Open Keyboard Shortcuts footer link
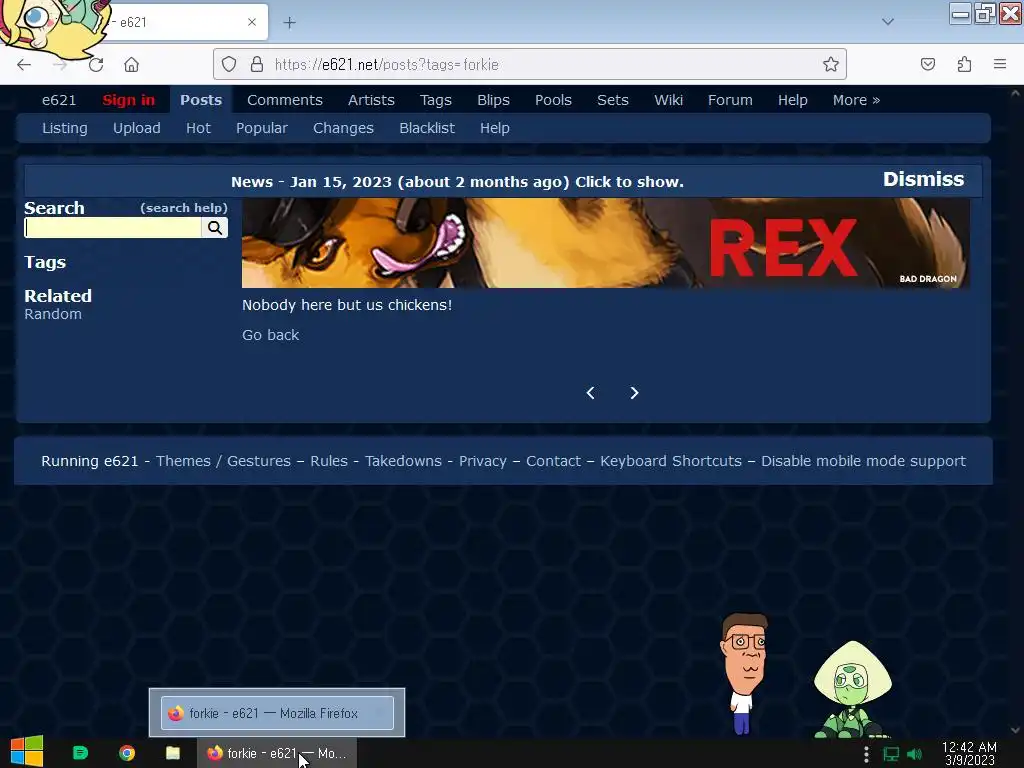The height and width of the screenshot is (768, 1024). (671, 460)
